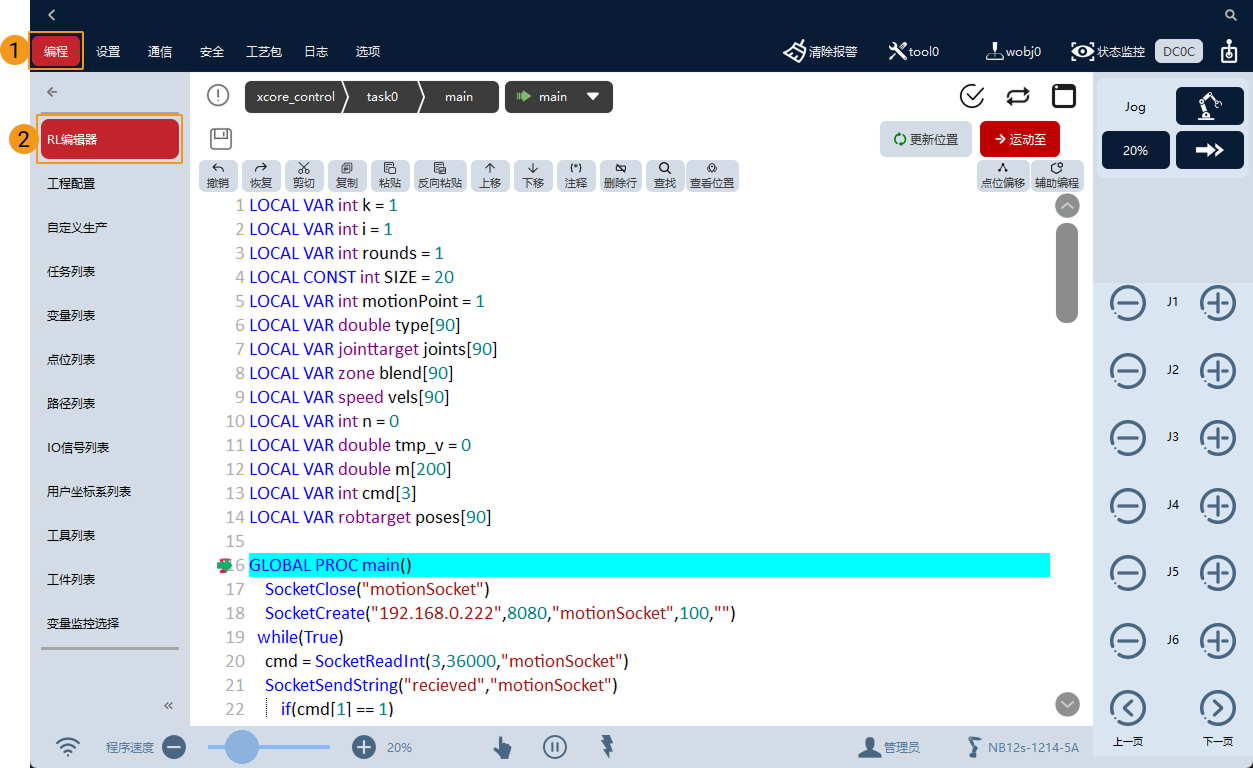Screen dimensions: 1253x768
Task: Open tool0 tool selection
Action: pyautogui.click(x=913, y=51)
